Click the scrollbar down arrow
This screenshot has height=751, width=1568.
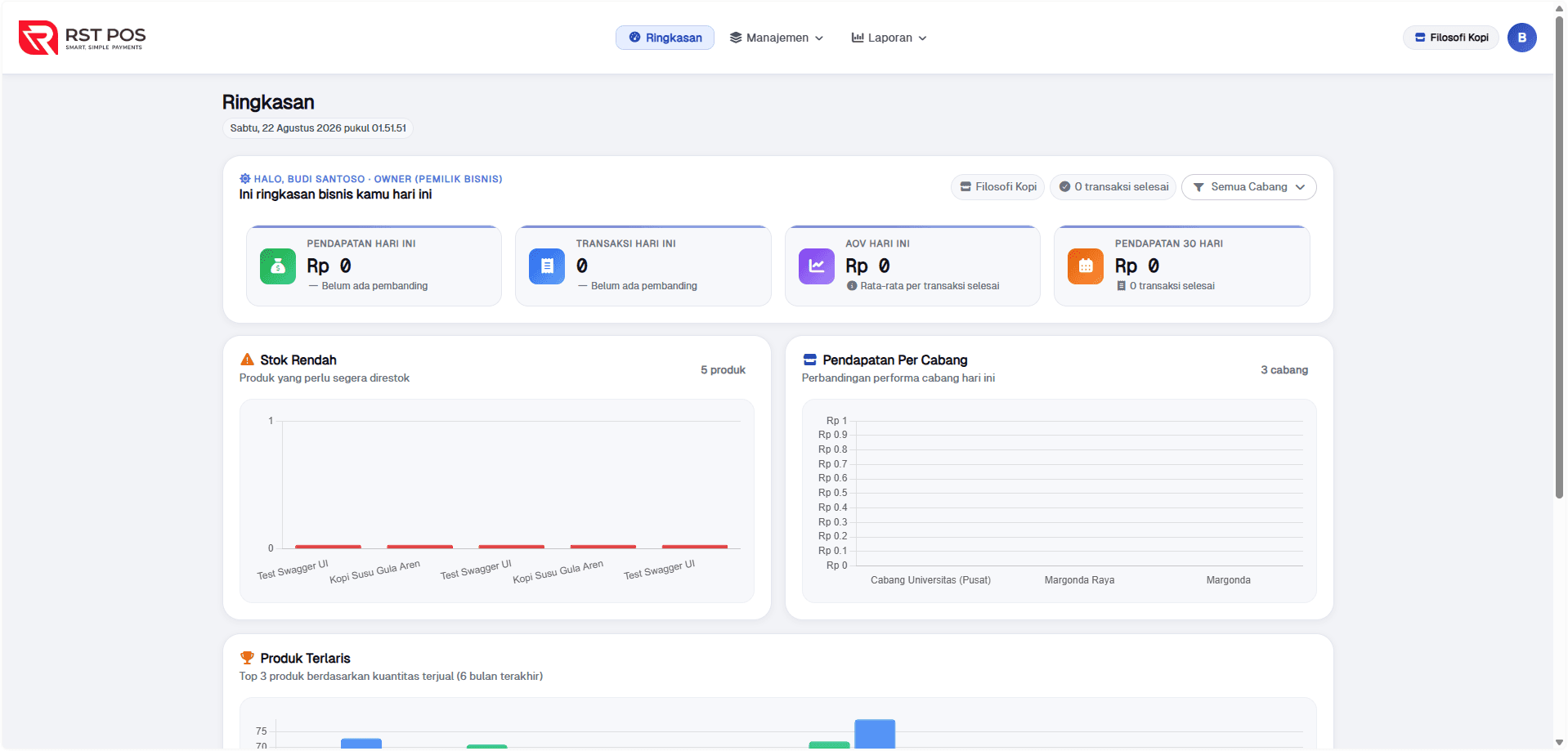tap(1559, 743)
